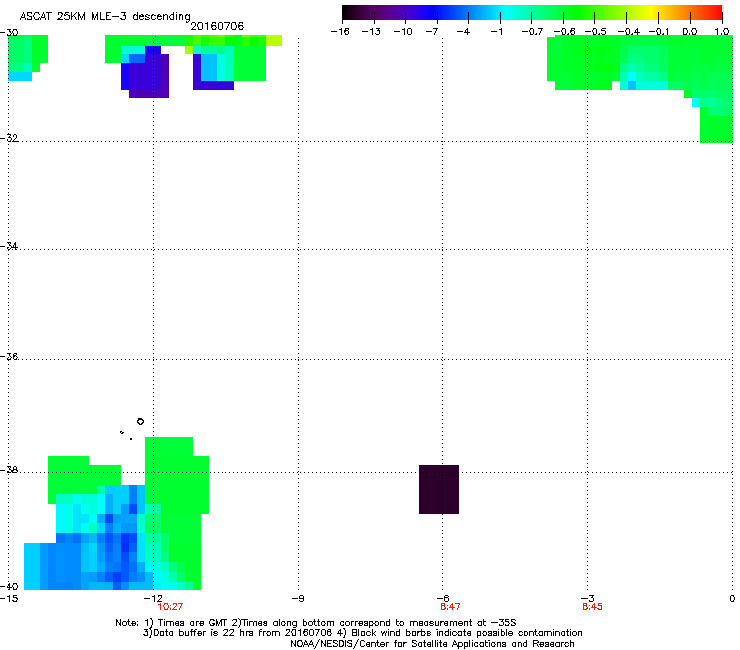Click the red 8:45 pass time label
Screen dimensions: 740x650
coord(592,607)
